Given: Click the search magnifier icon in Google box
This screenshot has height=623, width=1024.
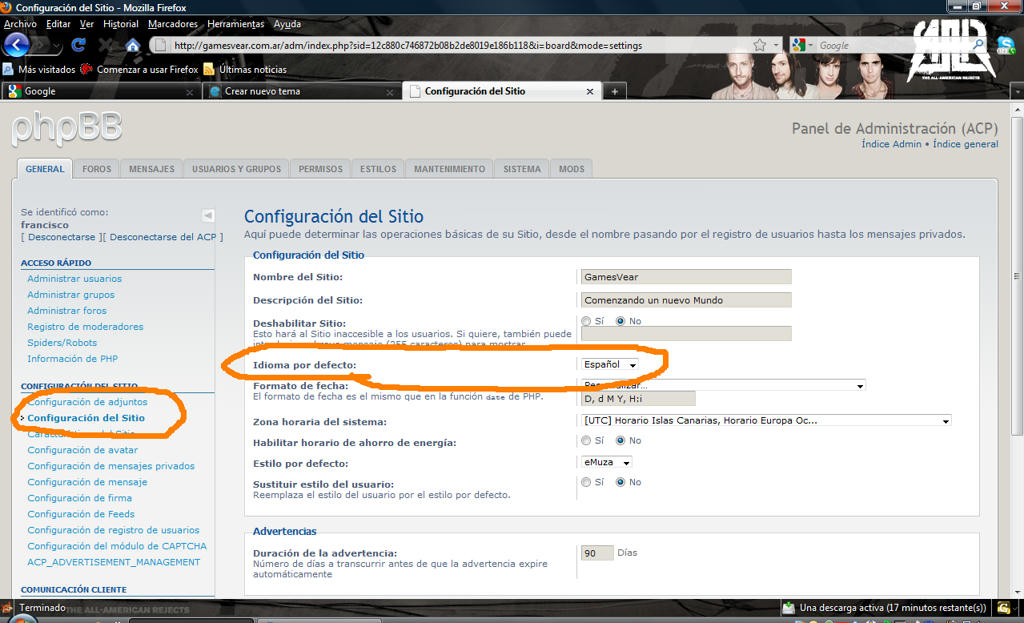Looking at the screenshot, I should [978, 44].
